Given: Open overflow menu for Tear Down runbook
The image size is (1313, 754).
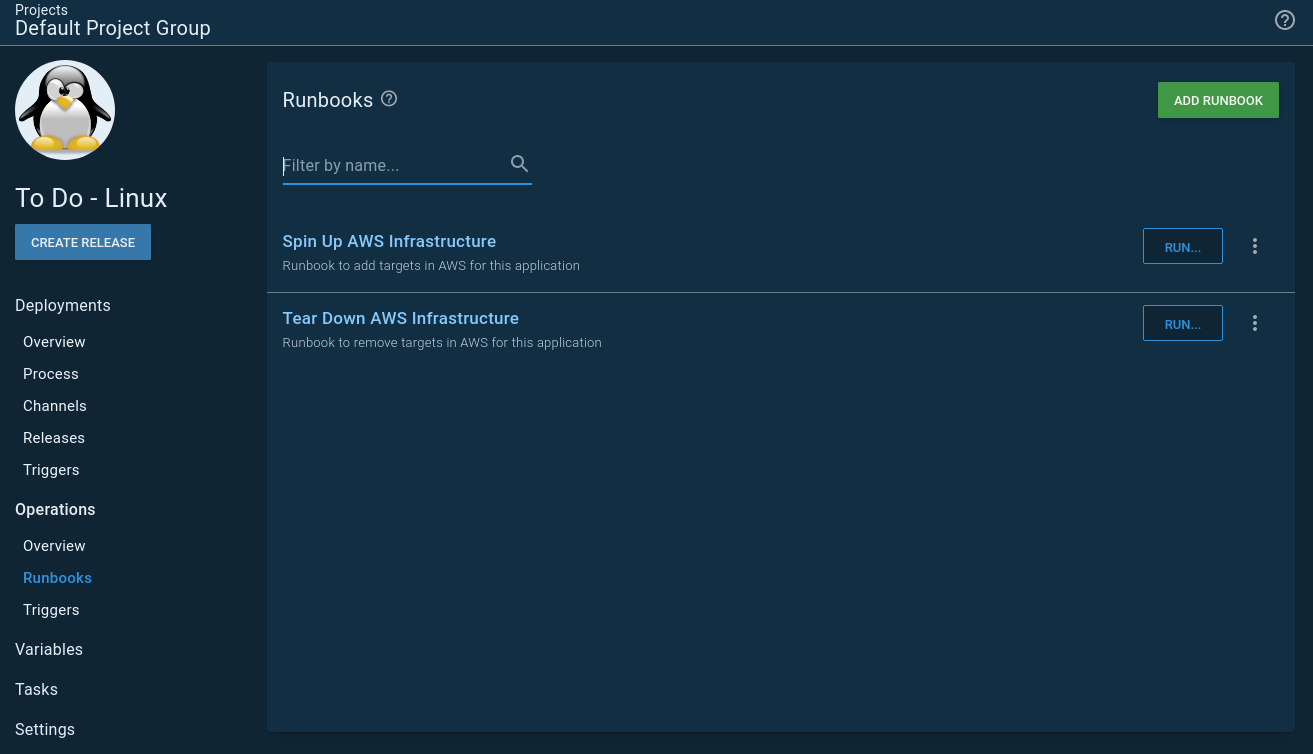Looking at the screenshot, I should [x=1255, y=323].
